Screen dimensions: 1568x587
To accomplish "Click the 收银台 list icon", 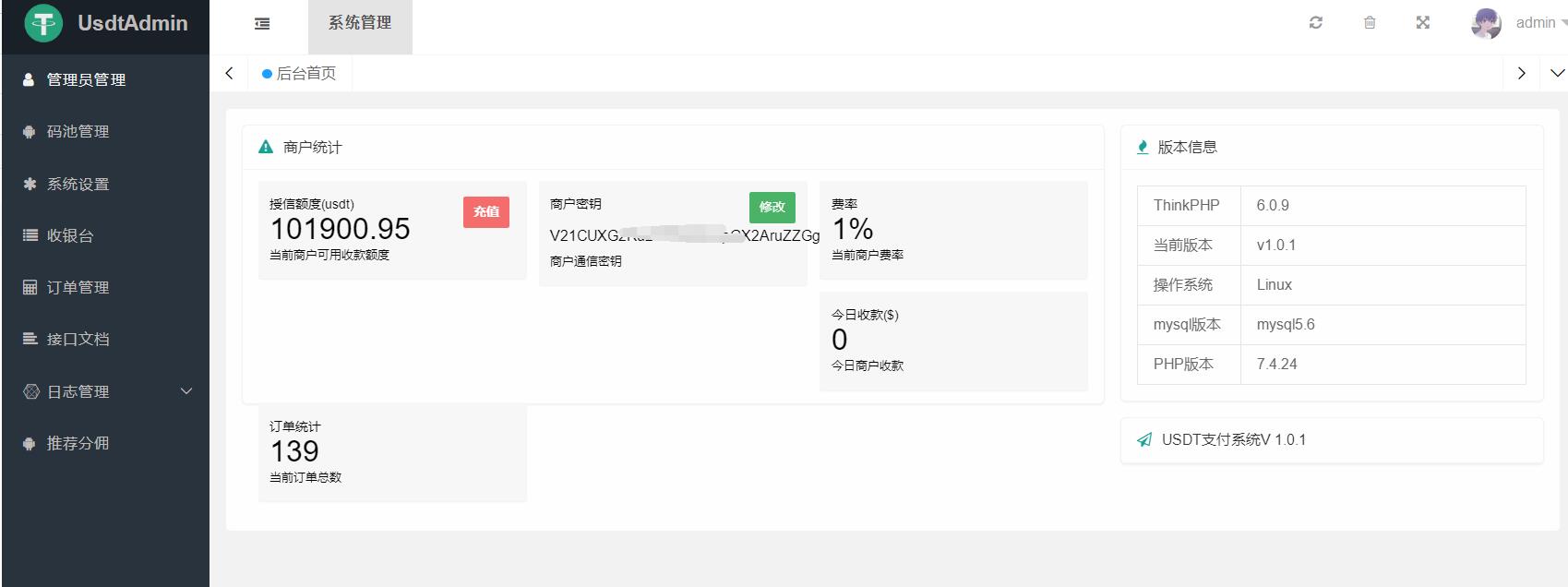I will pos(30,235).
